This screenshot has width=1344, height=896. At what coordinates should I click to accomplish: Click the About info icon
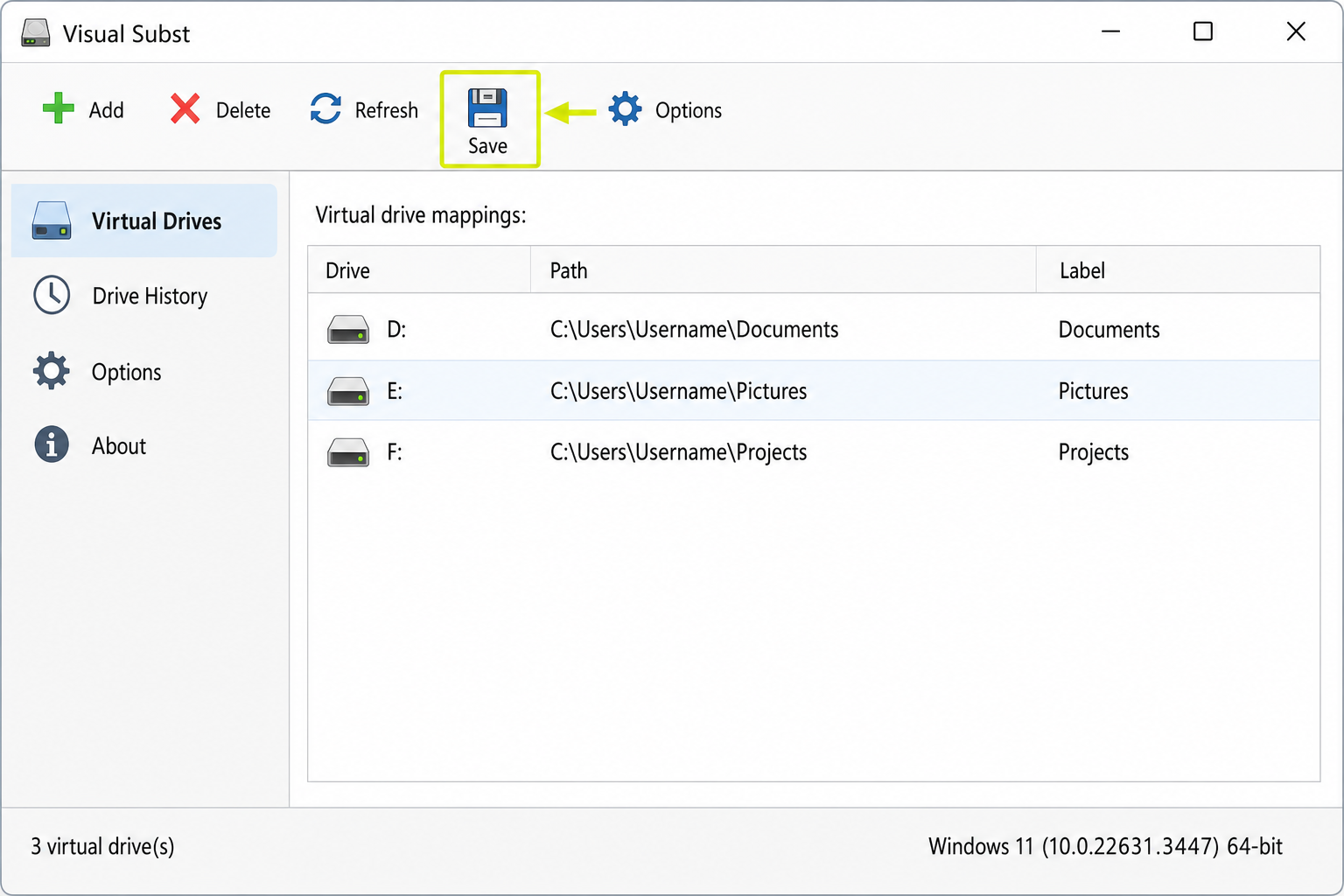pyautogui.click(x=52, y=444)
